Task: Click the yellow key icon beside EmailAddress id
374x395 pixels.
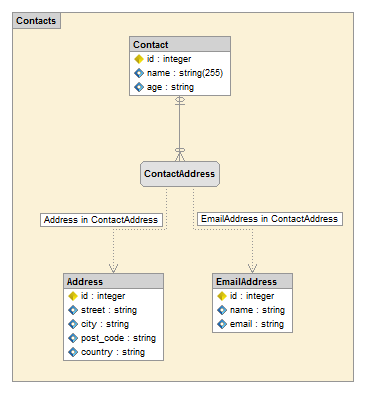Action: pos(222,296)
